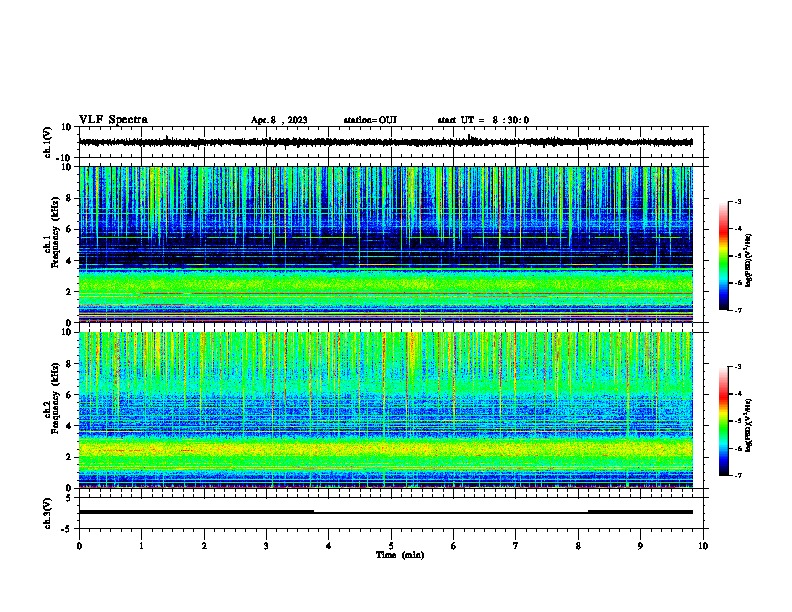Click inside the ch.2 spectrogram panel

pyautogui.click(x=385, y=410)
